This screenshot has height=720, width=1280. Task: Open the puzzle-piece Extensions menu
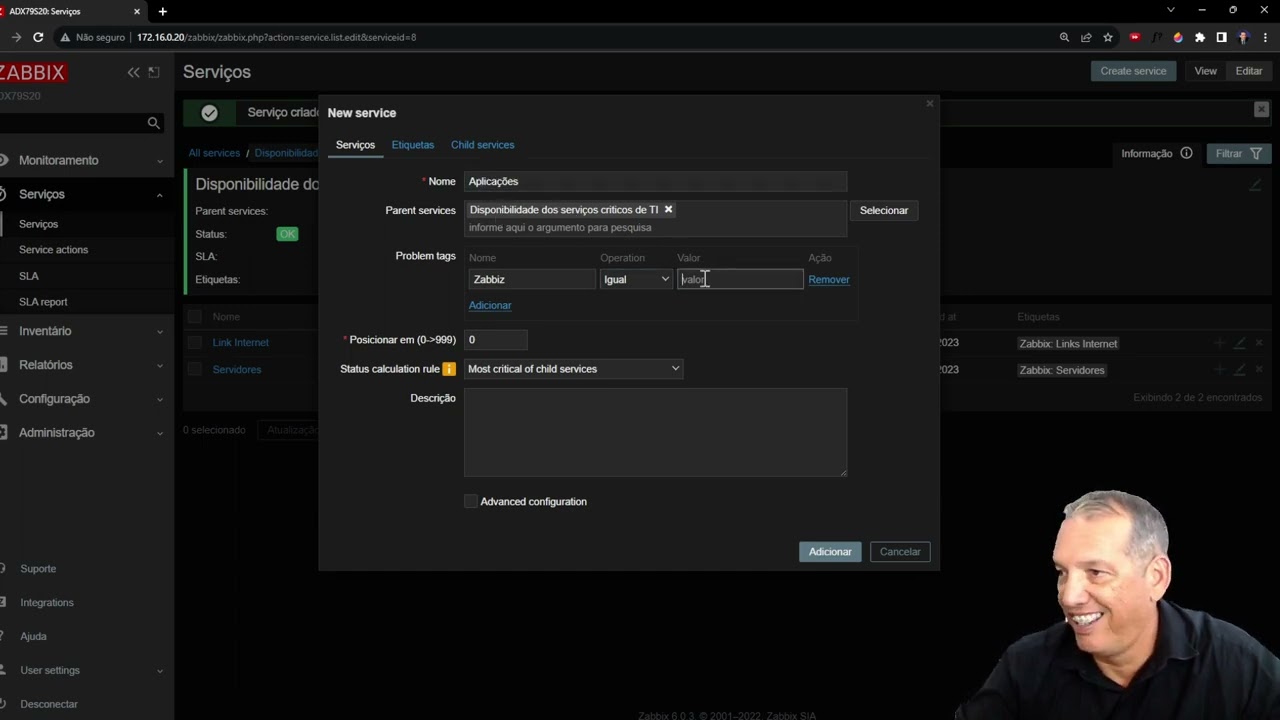coord(1200,37)
